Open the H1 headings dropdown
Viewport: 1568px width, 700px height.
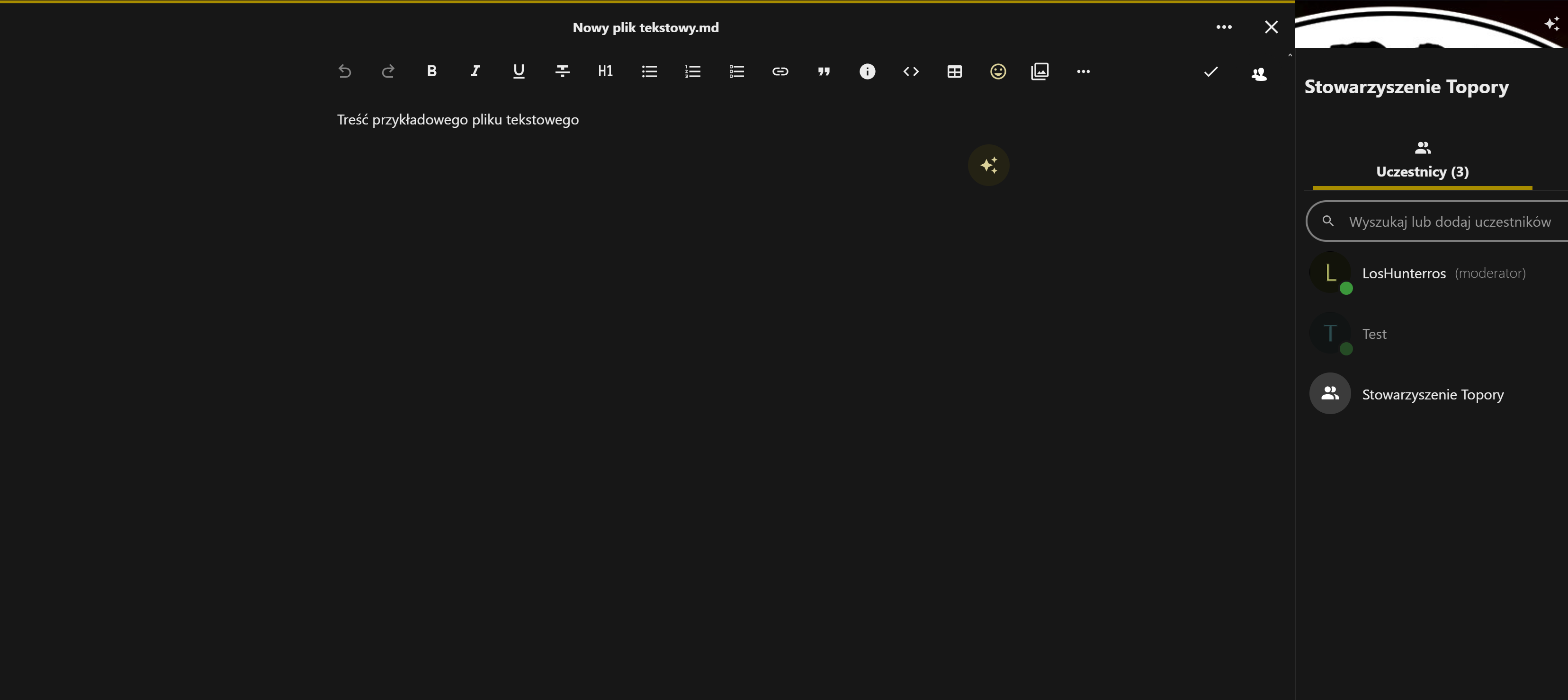606,72
